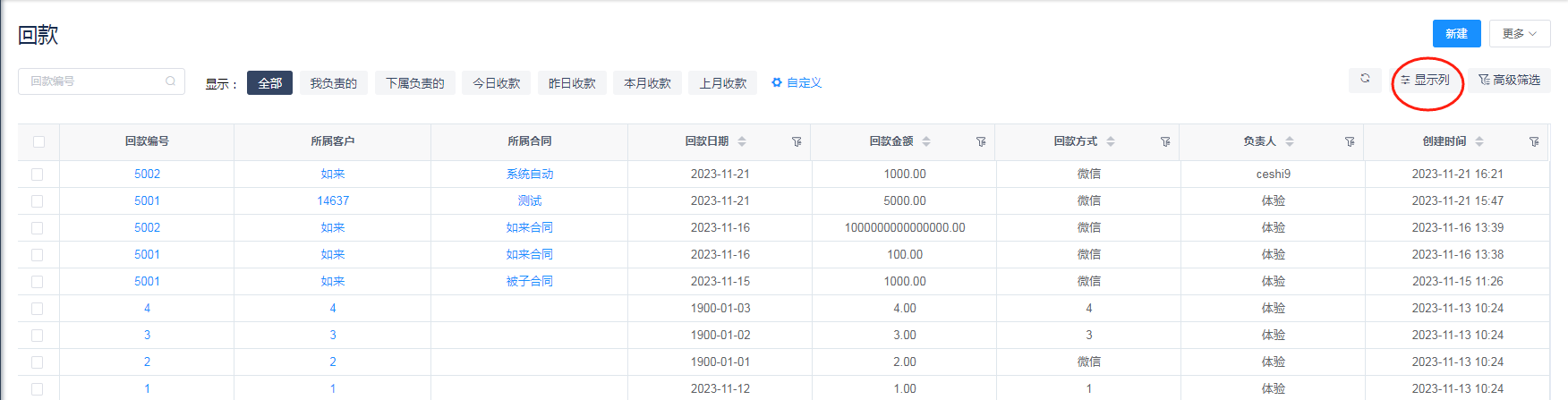Sort by 回款金额 using sort arrows

tap(926, 141)
